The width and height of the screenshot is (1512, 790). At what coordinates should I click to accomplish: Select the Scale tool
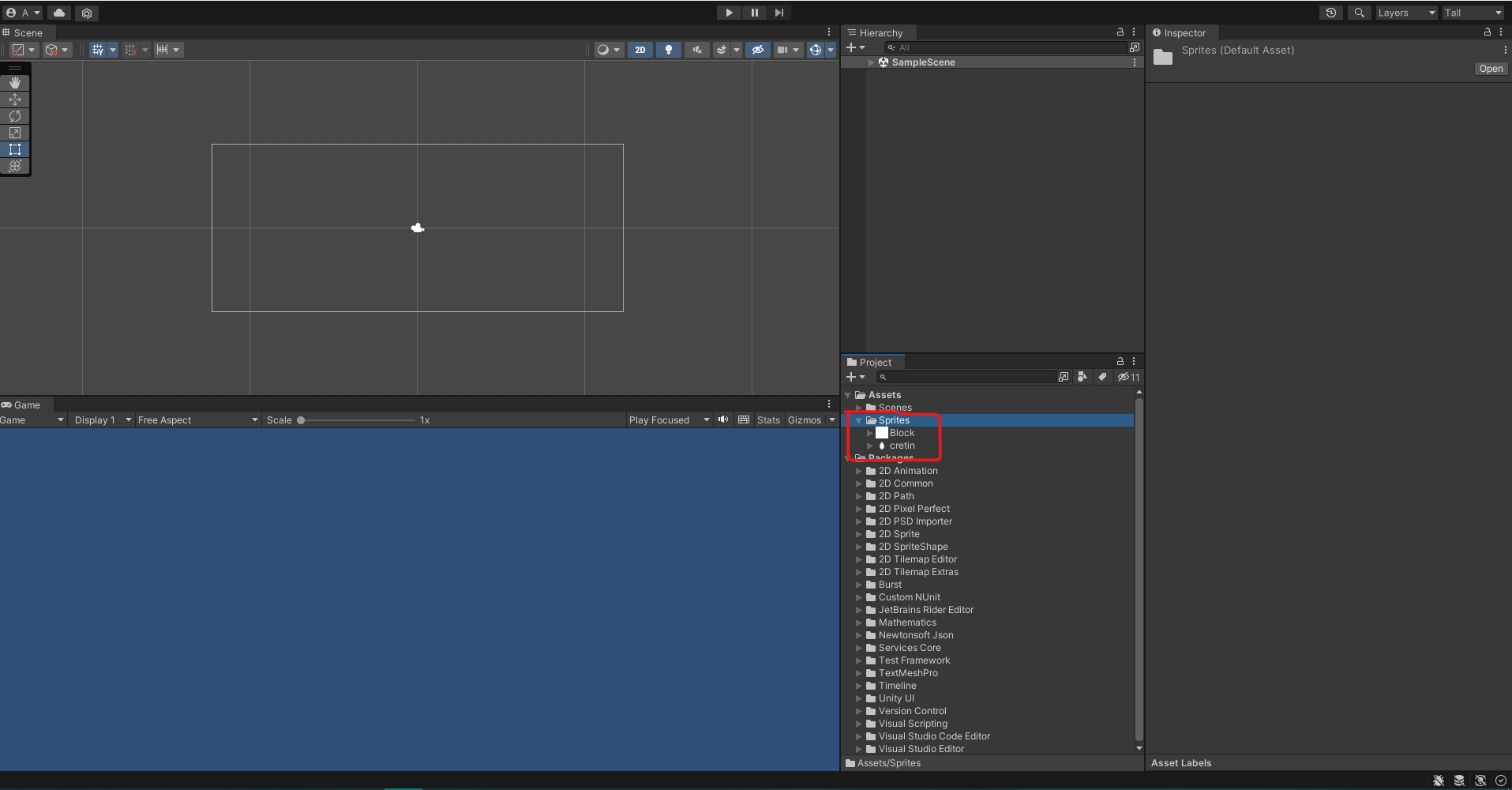coord(15,133)
